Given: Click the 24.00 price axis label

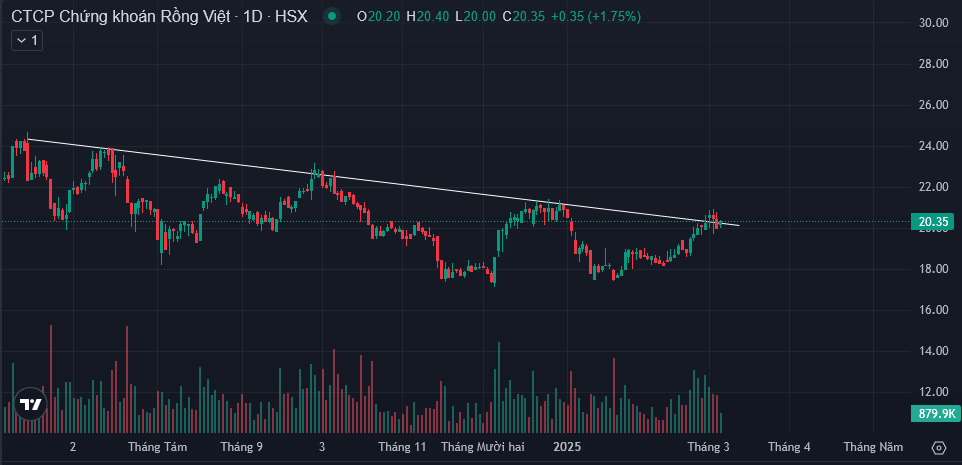Looking at the screenshot, I should coord(933,146).
